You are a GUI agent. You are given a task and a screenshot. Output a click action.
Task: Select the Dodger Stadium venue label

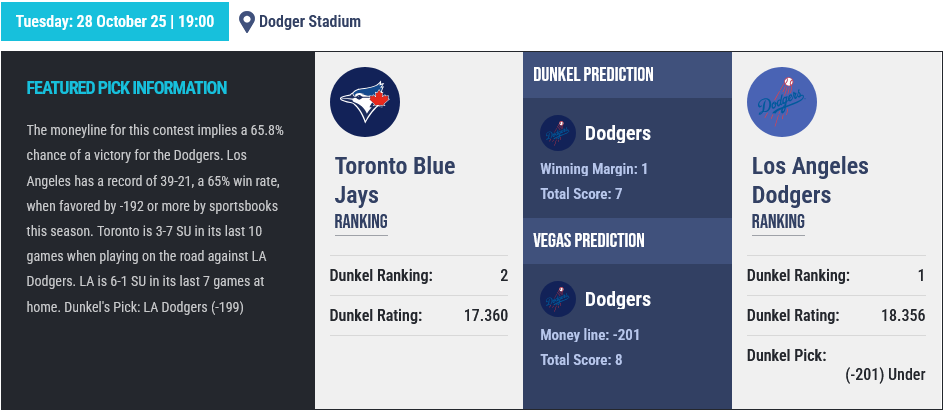pyautogui.click(x=309, y=21)
